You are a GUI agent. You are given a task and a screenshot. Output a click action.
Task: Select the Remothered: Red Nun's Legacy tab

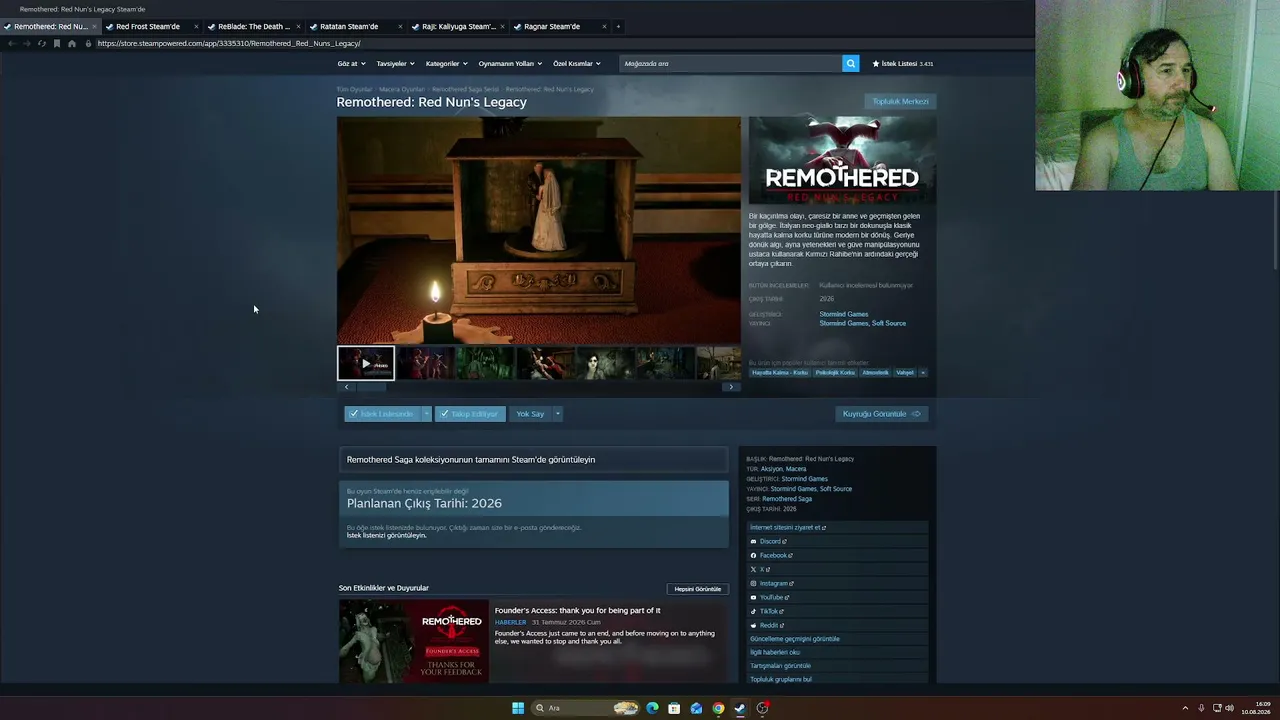coord(50,26)
